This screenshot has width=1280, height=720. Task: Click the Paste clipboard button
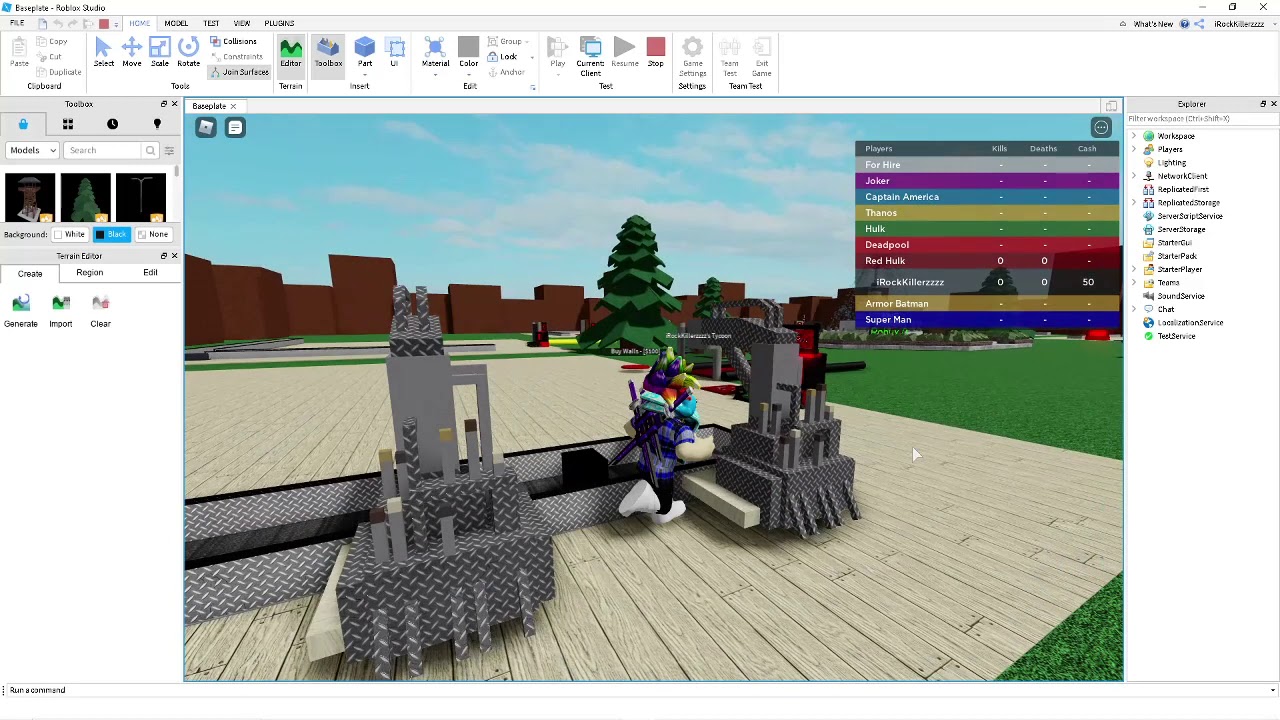(19, 53)
